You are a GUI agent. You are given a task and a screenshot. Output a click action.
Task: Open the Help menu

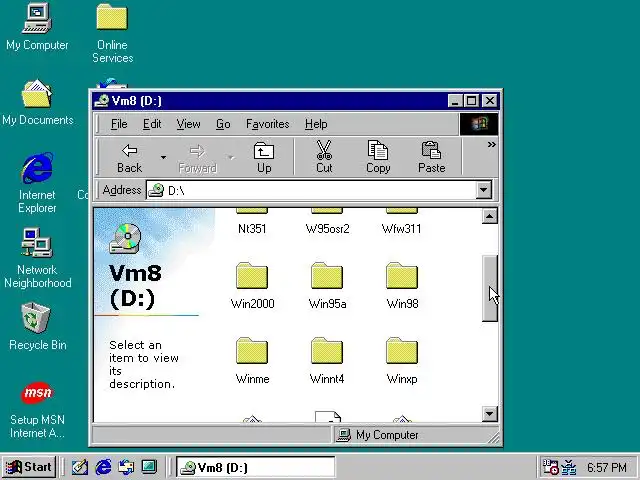coord(316,124)
